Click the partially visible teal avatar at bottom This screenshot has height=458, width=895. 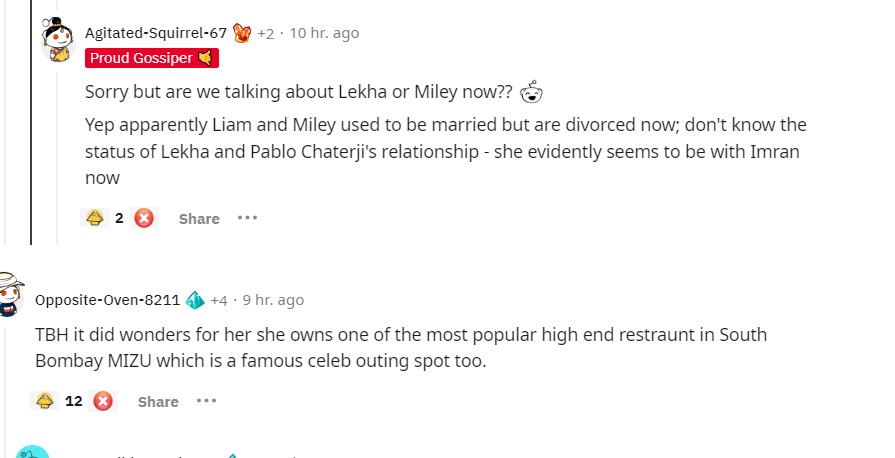(x=32, y=452)
